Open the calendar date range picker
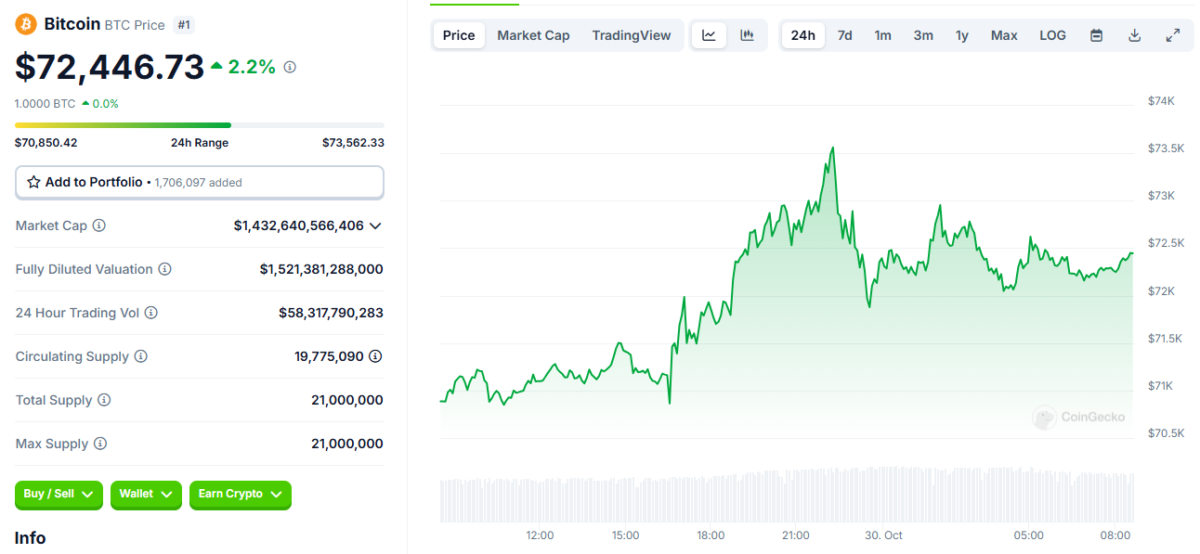Viewport: 1200px width, 554px height. coord(1096,35)
